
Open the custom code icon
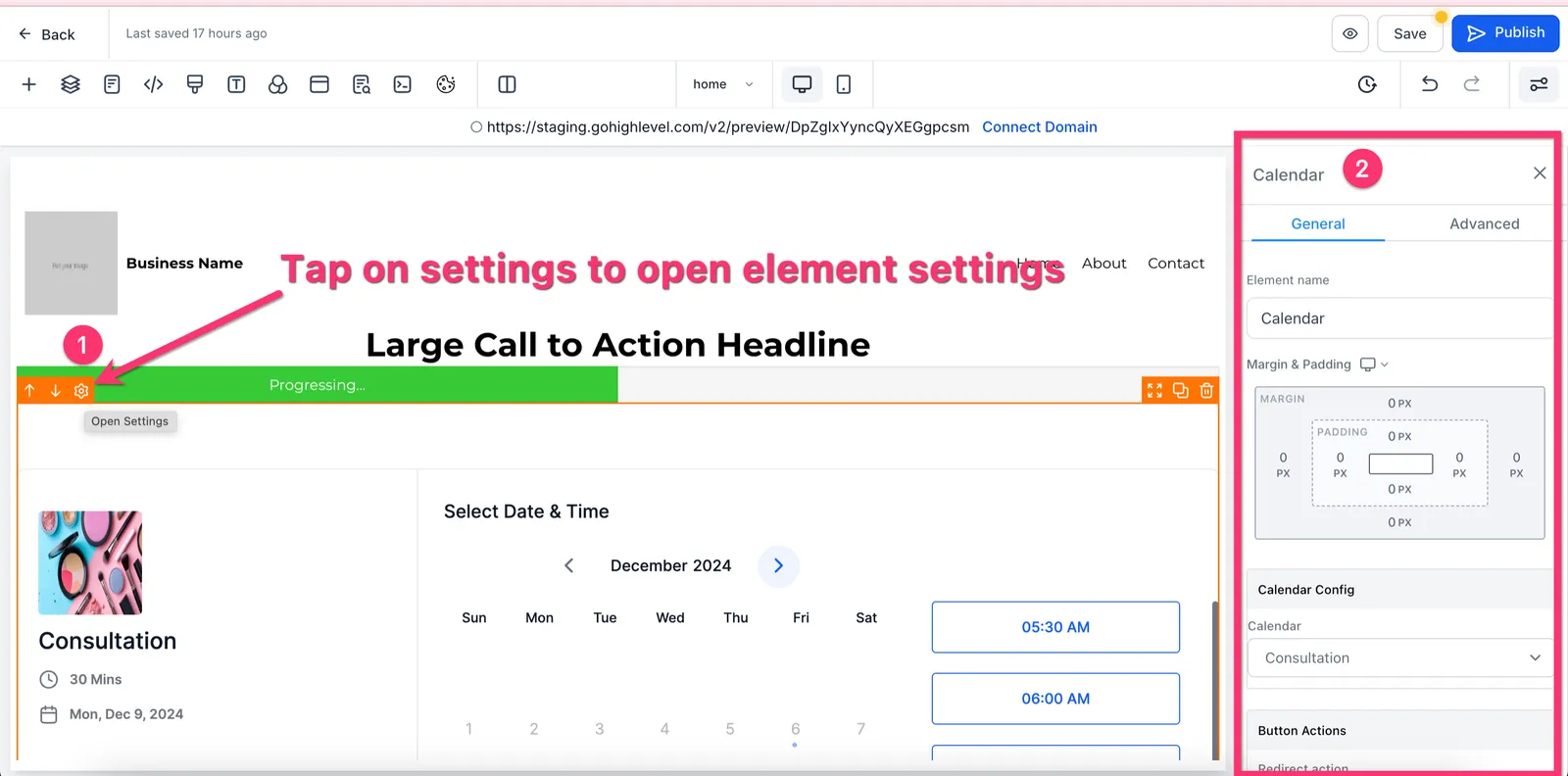[x=153, y=84]
